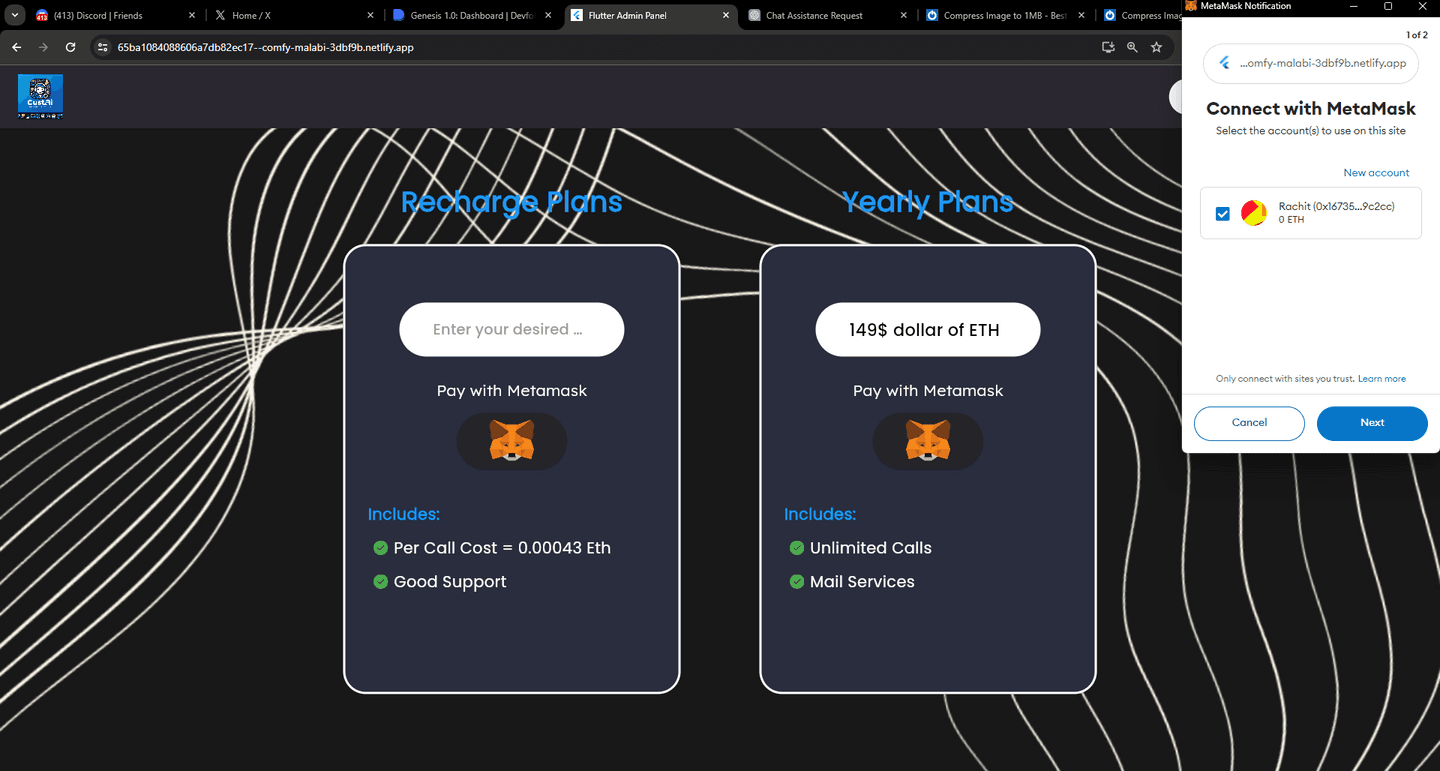Click the Rachit account avatar icon

click(1253, 213)
